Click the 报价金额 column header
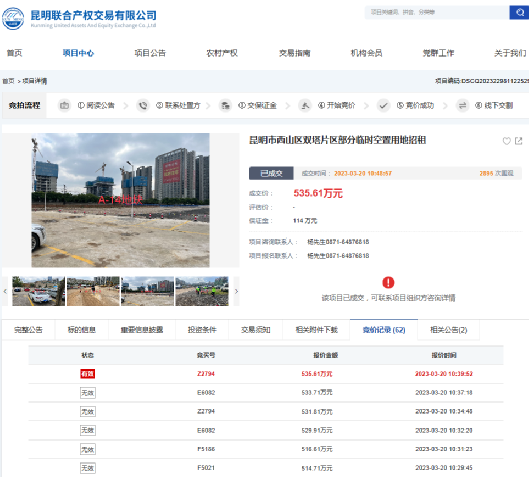Viewport: 529px width, 477px height. pyautogui.click(x=326, y=355)
